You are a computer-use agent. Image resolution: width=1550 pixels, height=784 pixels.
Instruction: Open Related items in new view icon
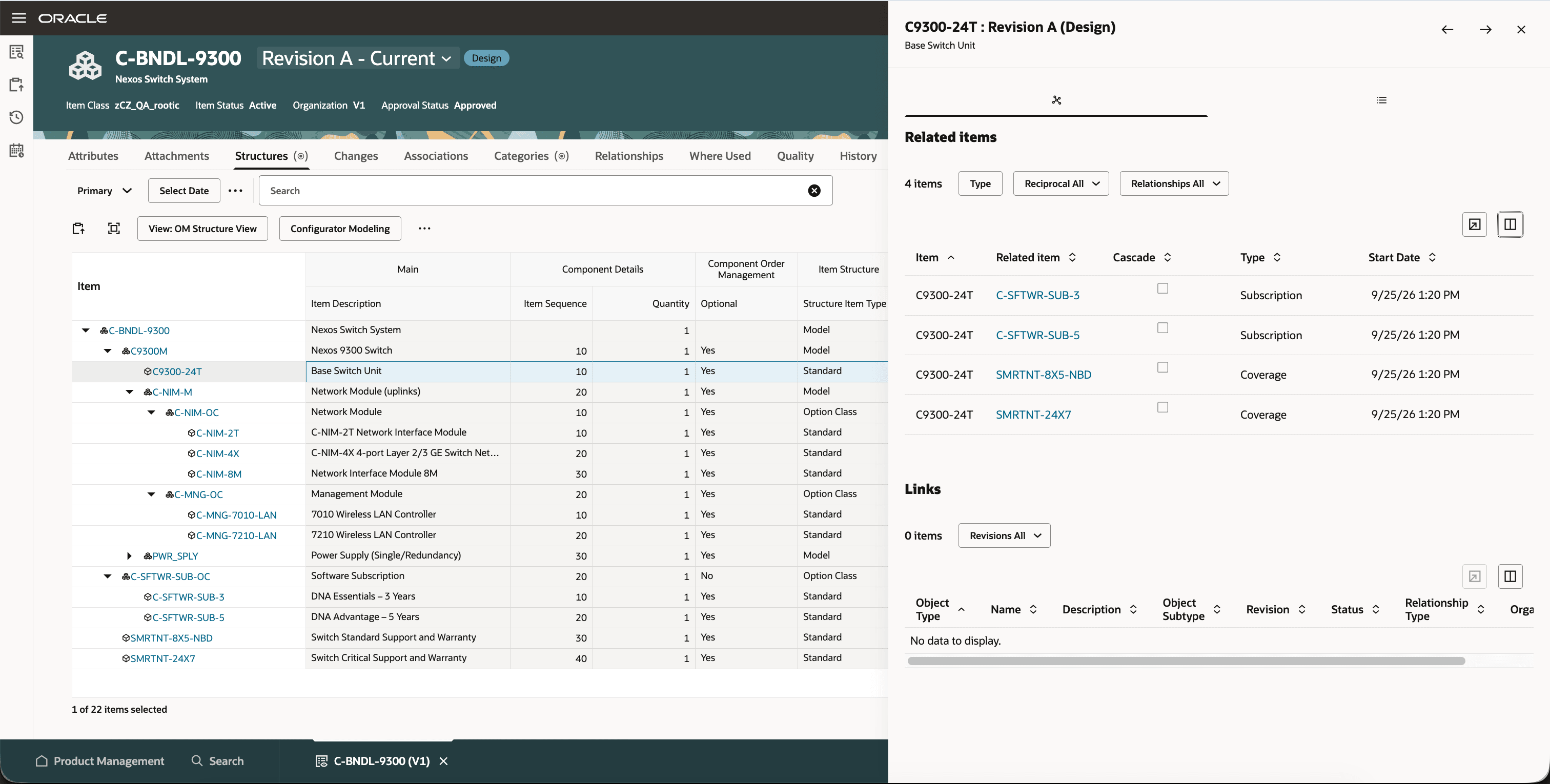[1474, 224]
